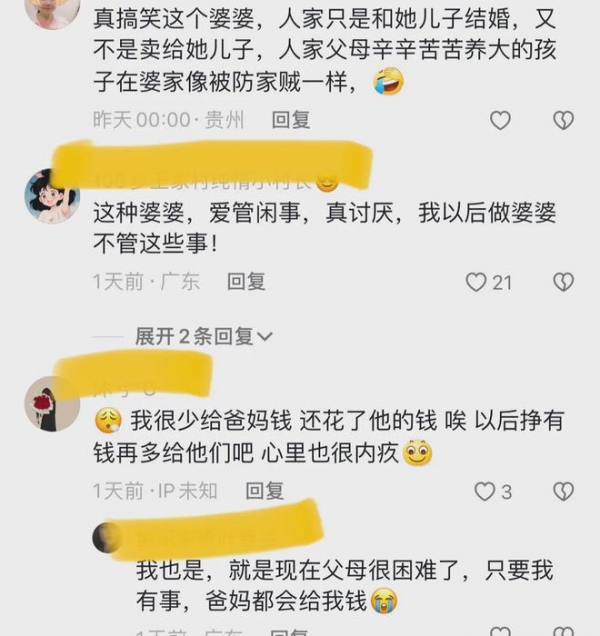Viewport: 600px width, 636px height.
Task: Like the comment with 3 likes
Action: [x=485, y=492]
